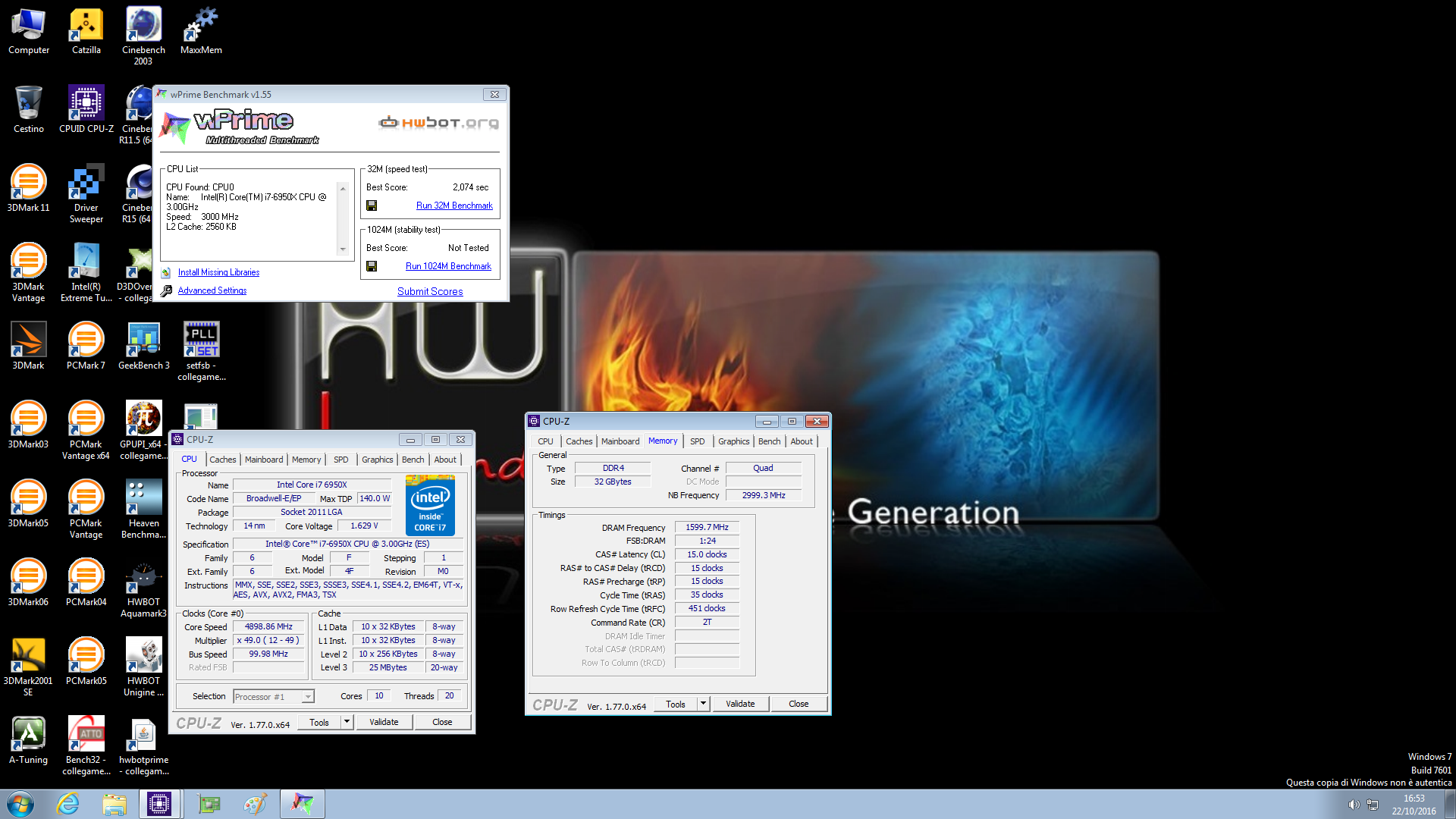Select Bench tab in left CPU-Z window
The width and height of the screenshot is (1456, 819).
(x=413, y=460)
